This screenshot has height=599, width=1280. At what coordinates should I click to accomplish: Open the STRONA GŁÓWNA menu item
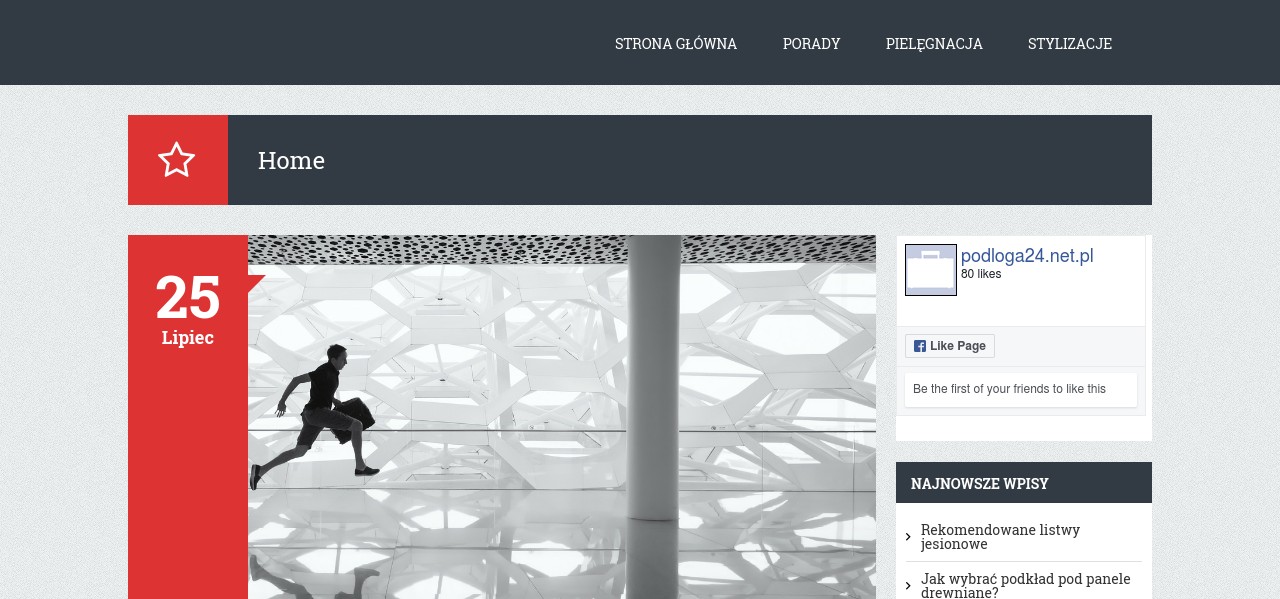tap(676, 43)
